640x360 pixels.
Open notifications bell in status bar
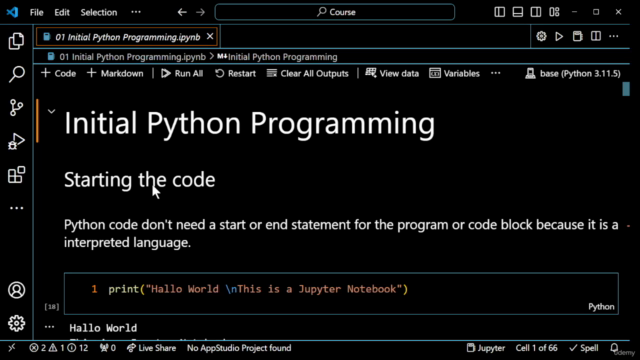point(614,348)
